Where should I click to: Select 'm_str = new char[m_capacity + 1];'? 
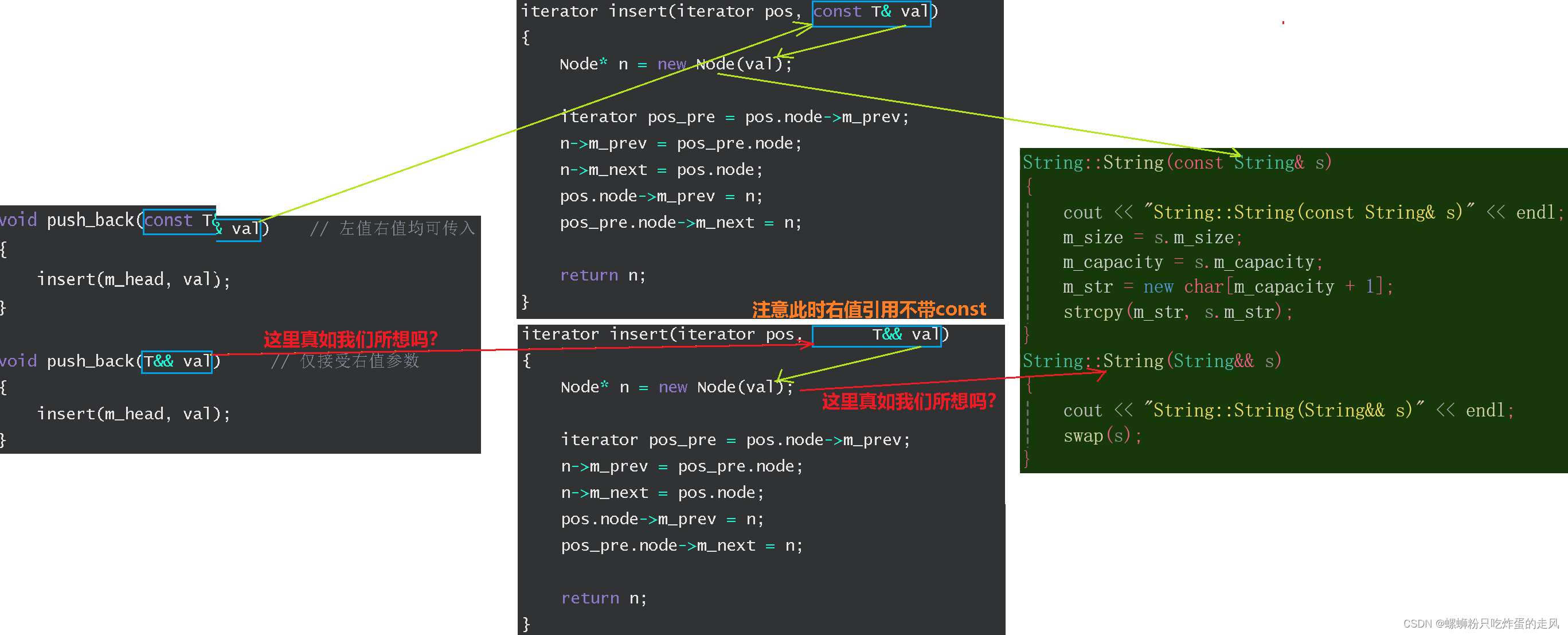click(1227, 287)
